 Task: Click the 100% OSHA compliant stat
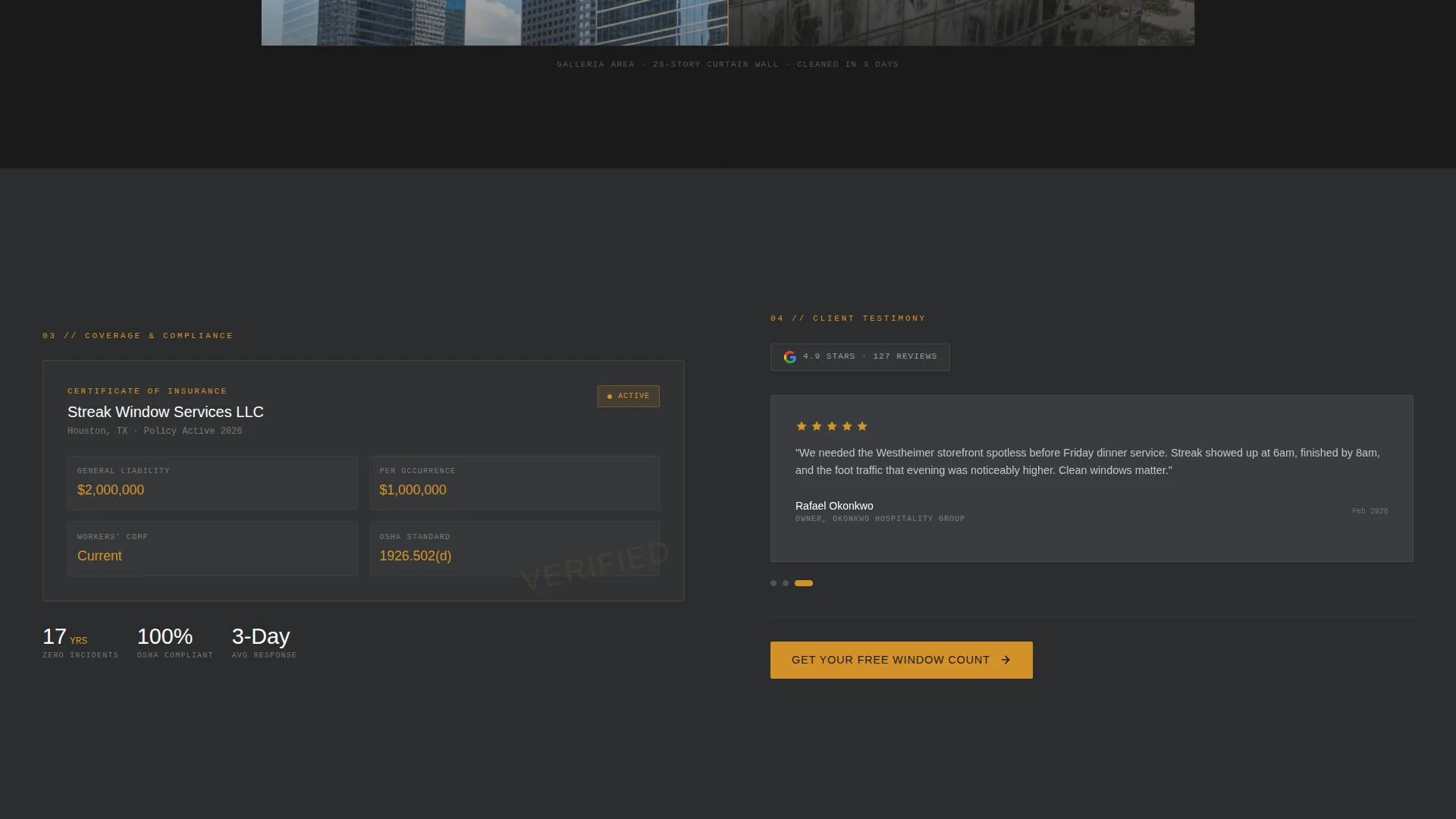click(175, 642)
